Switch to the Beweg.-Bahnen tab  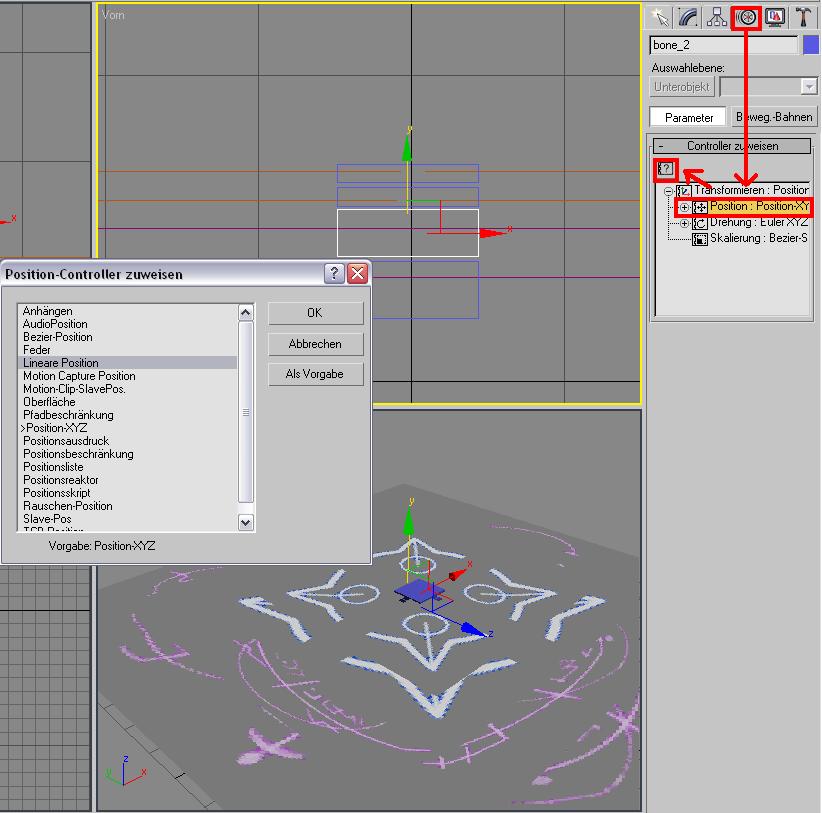pyautogui.click(x=774, y=117)
